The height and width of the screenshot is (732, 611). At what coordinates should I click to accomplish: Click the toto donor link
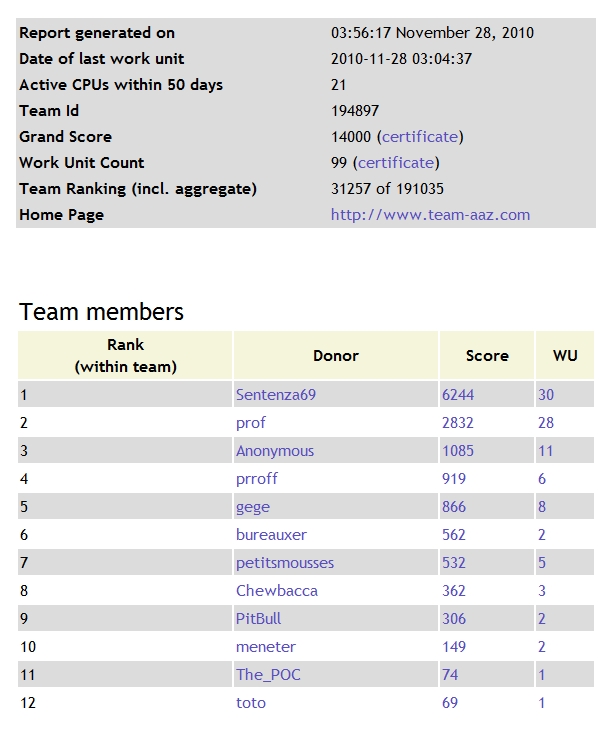[251, 703]
